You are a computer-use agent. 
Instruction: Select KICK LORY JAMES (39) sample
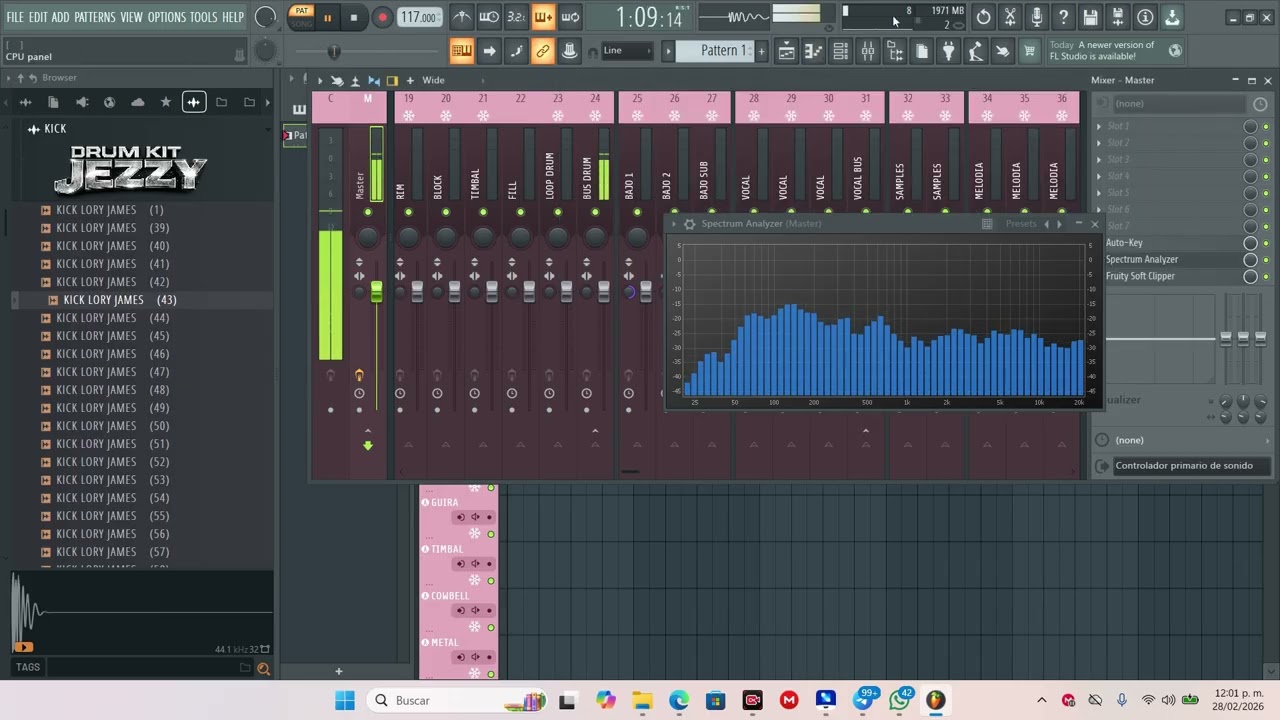point(112,228)
